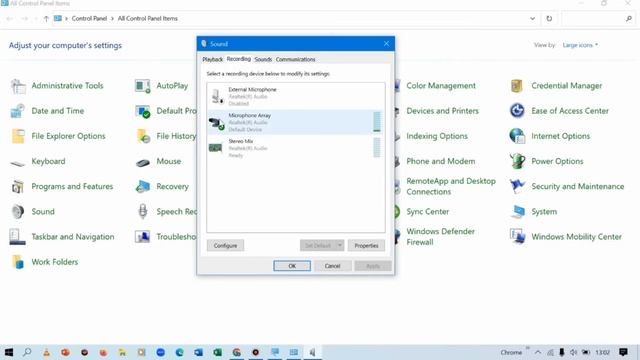The height and width of the screenshot is (360, 640).
Task: Go up one folder level
Action: coord(46,19)
